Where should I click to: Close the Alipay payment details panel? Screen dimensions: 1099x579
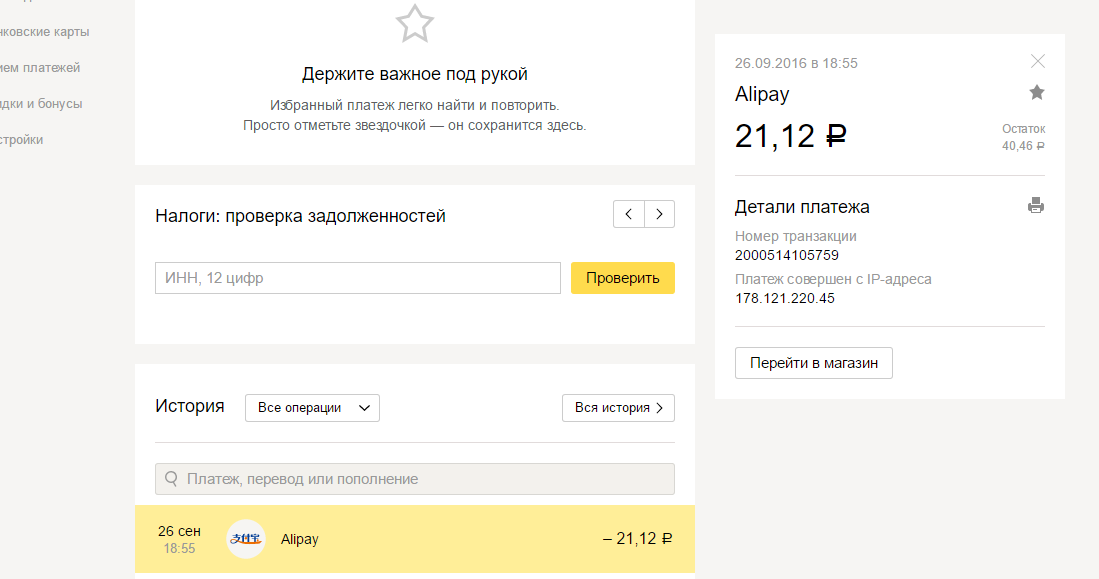coord(1037,62)
